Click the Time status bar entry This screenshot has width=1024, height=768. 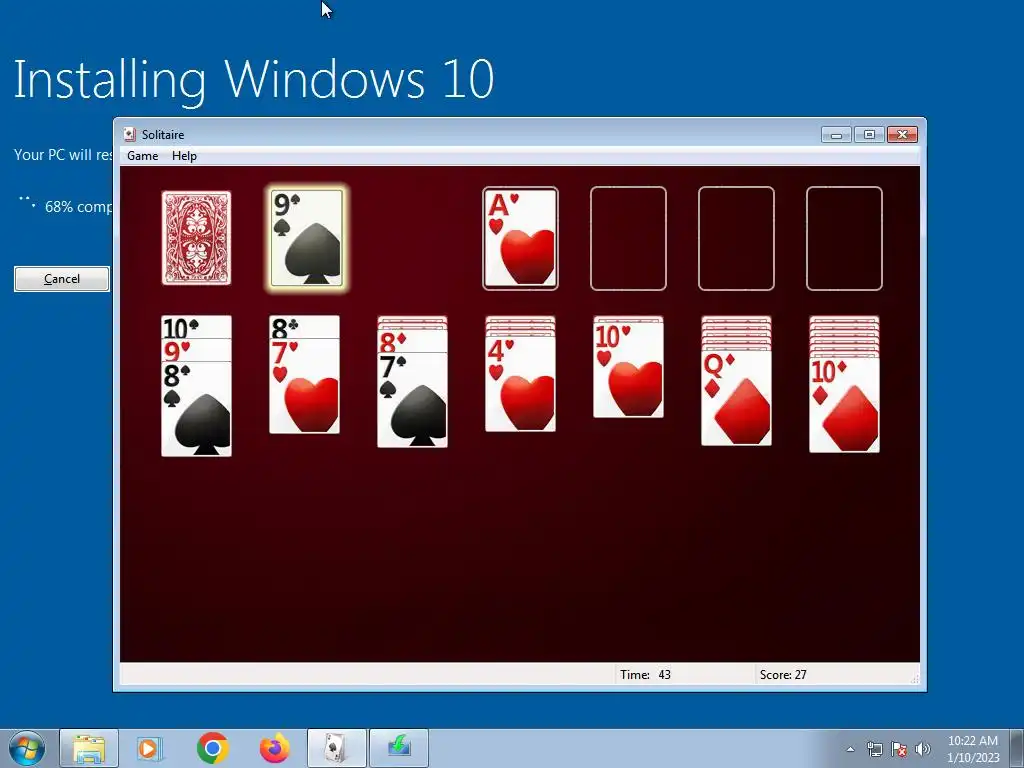pos(645,675)
